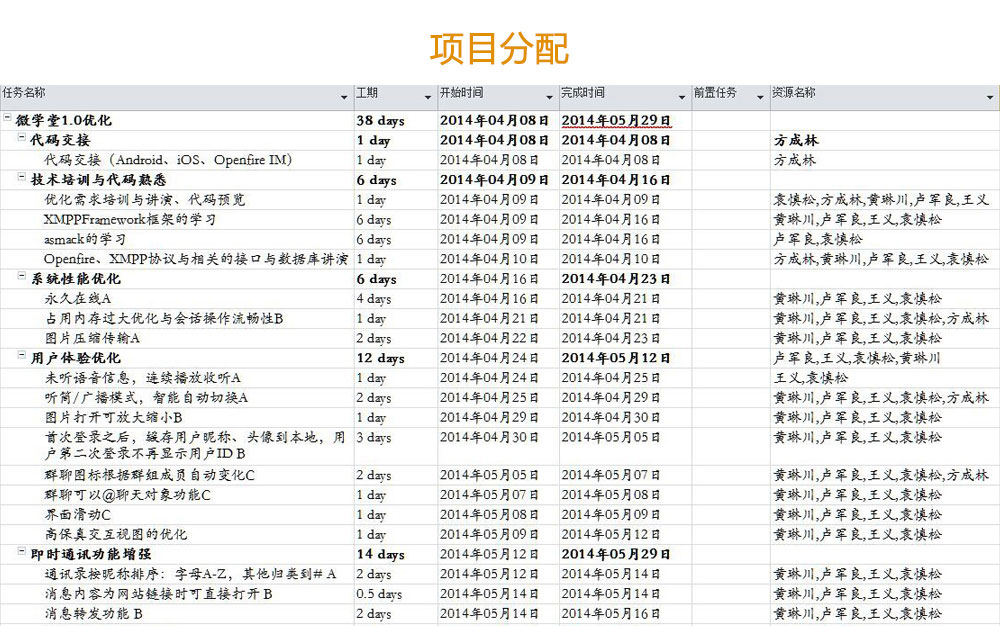The height and width of the screenshot is (626, 1000).
Task: Collapse the 即时通讯功能增强 task group
Action: coord(22,553)
